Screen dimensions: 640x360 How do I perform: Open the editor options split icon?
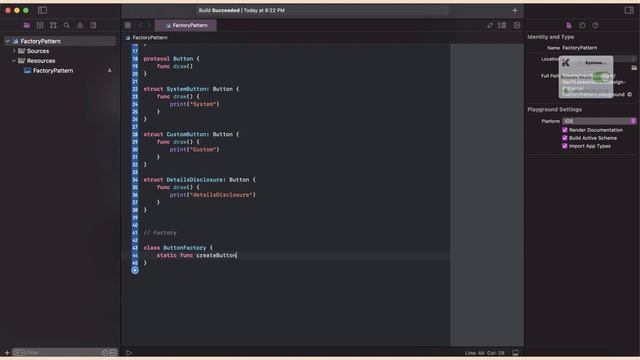click(502, 25)
